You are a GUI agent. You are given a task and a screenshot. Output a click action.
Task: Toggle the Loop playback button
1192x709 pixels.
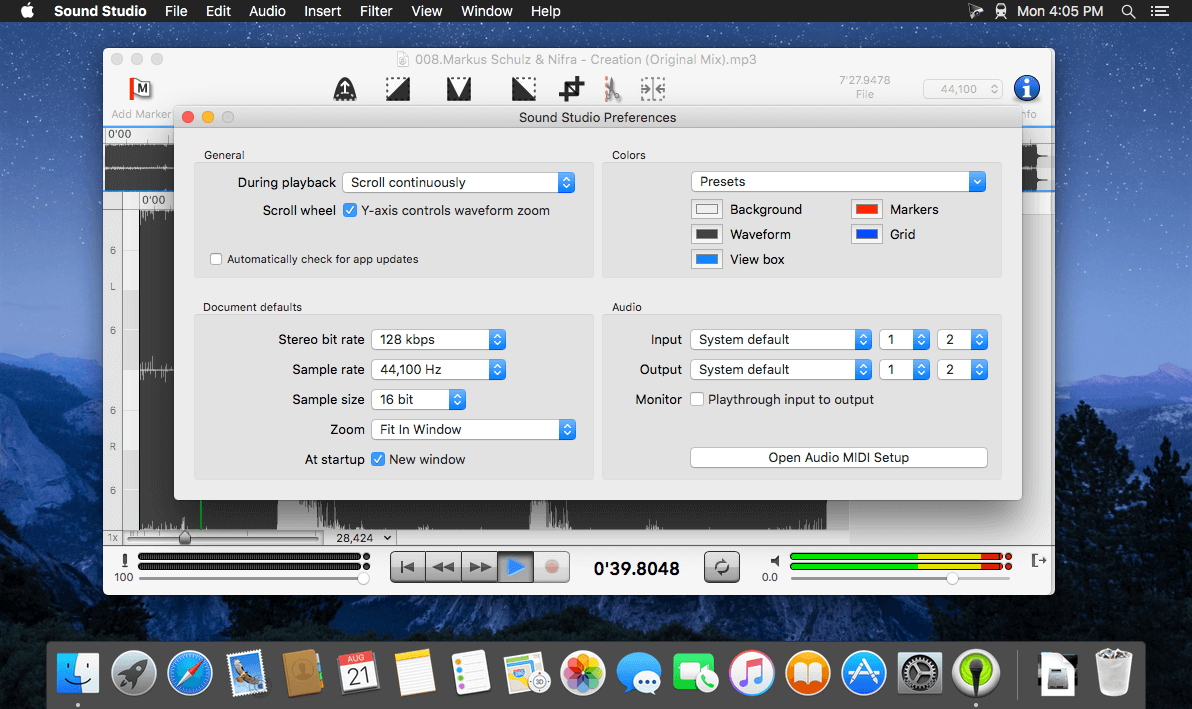click(x=721, y=567)
